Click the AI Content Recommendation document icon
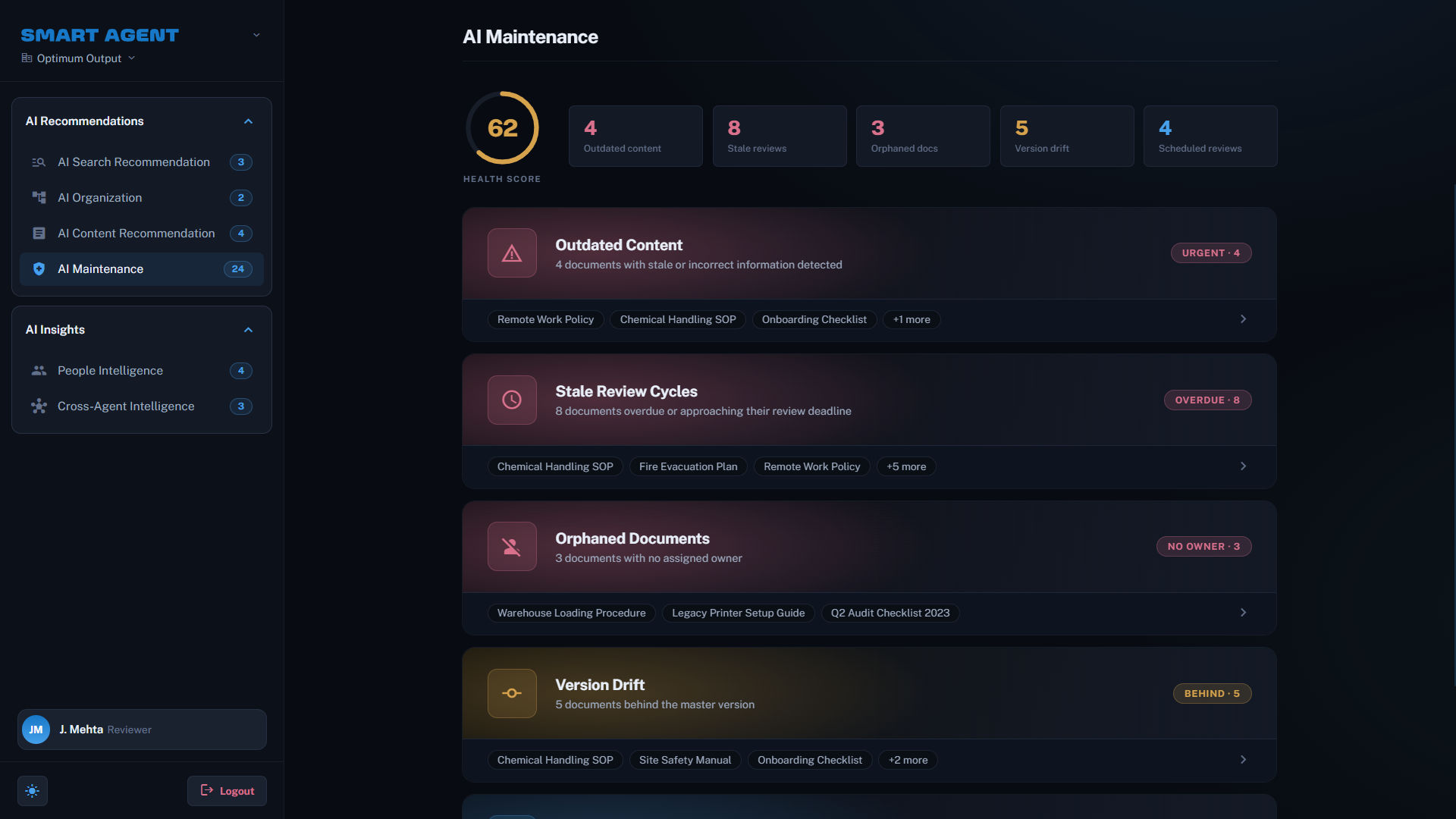This screenshot has width=1456, height=819. (x=39, y=234)
